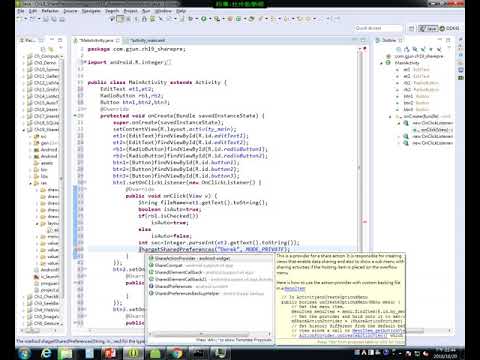
Task: Select the Outline view tab
Action: pos(388,40)
